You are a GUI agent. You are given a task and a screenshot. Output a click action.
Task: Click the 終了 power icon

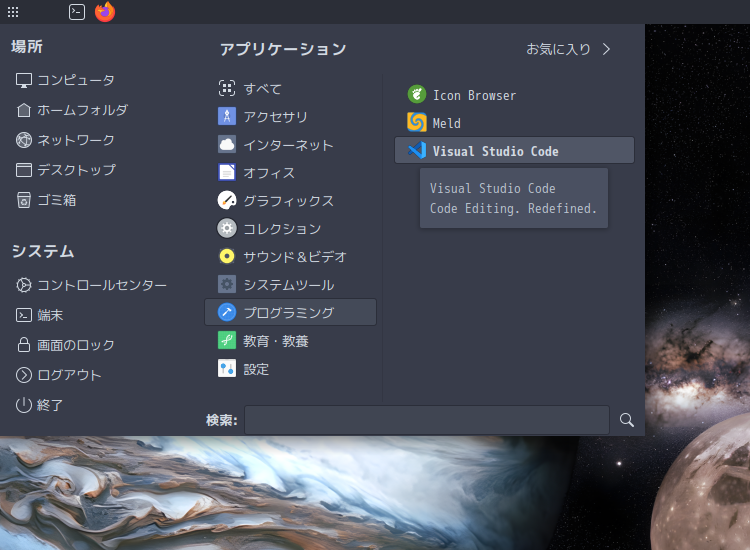[24, 405]
